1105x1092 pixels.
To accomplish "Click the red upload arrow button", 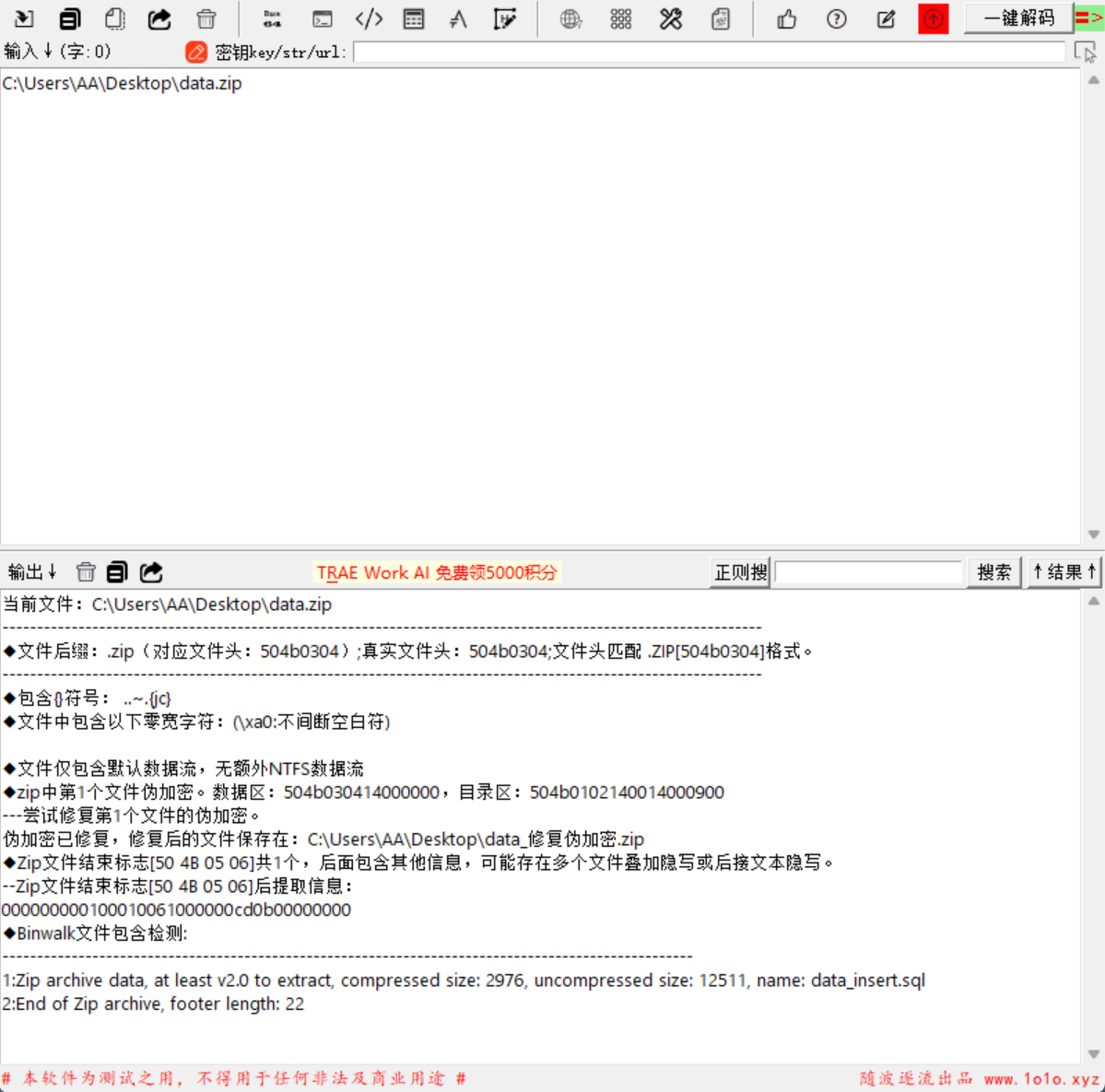I will tap(933, 19).
